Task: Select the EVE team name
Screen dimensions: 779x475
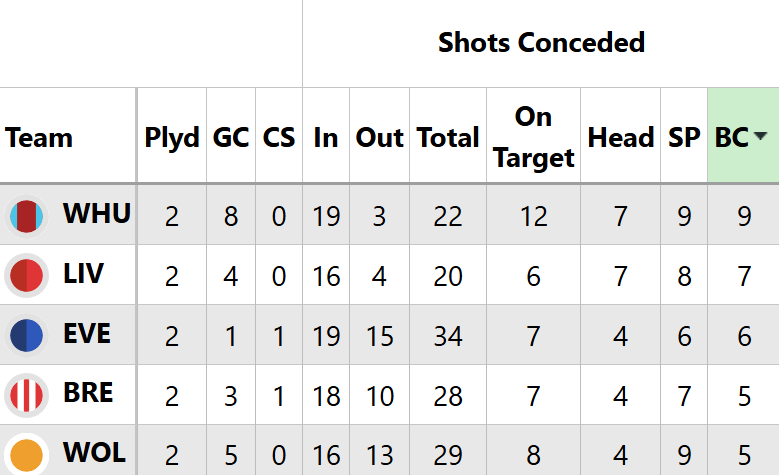Action: (87, 334)
